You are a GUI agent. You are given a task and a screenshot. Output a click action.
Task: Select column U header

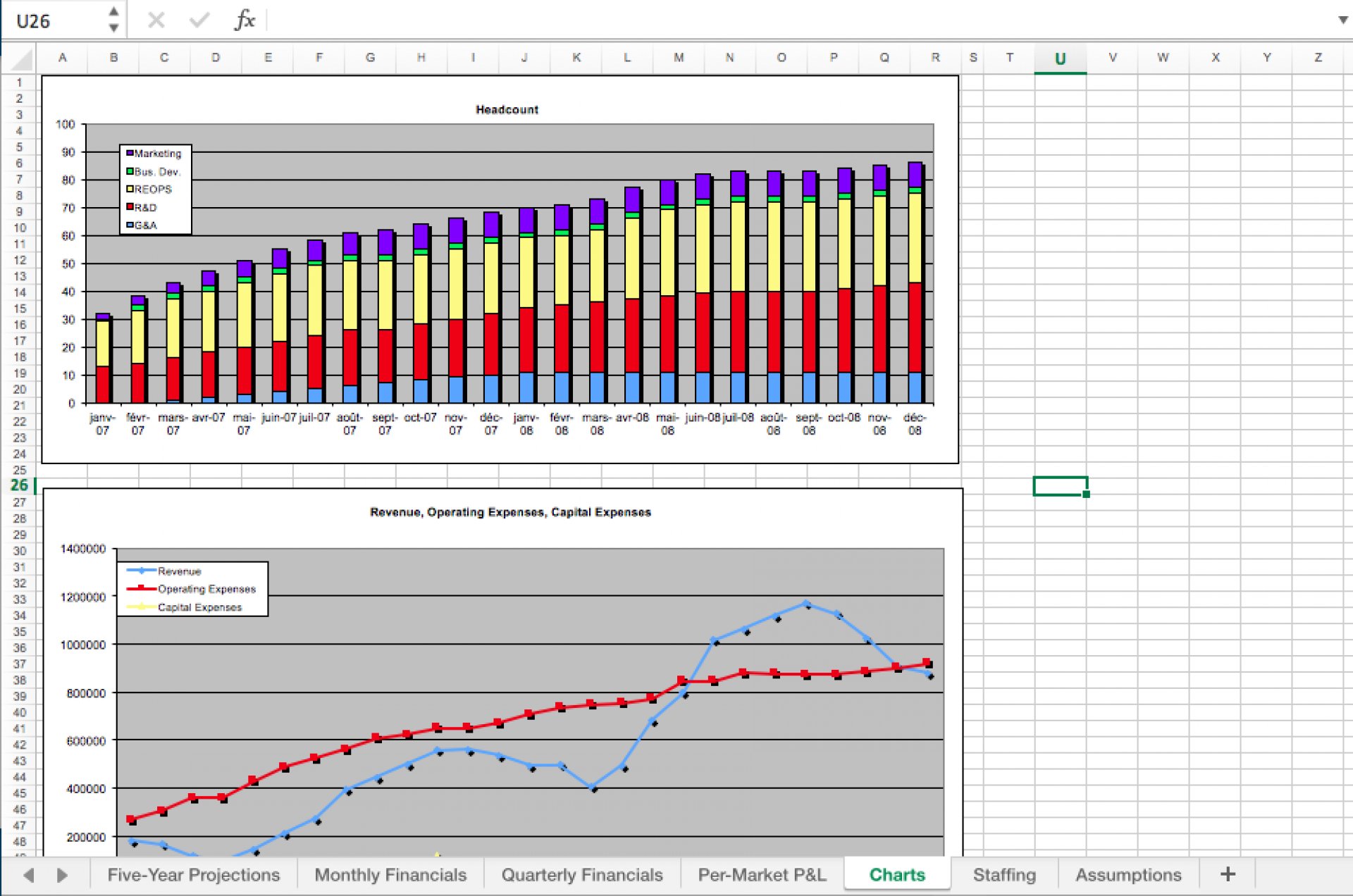pyautogui.click(x=1060, y=58)
